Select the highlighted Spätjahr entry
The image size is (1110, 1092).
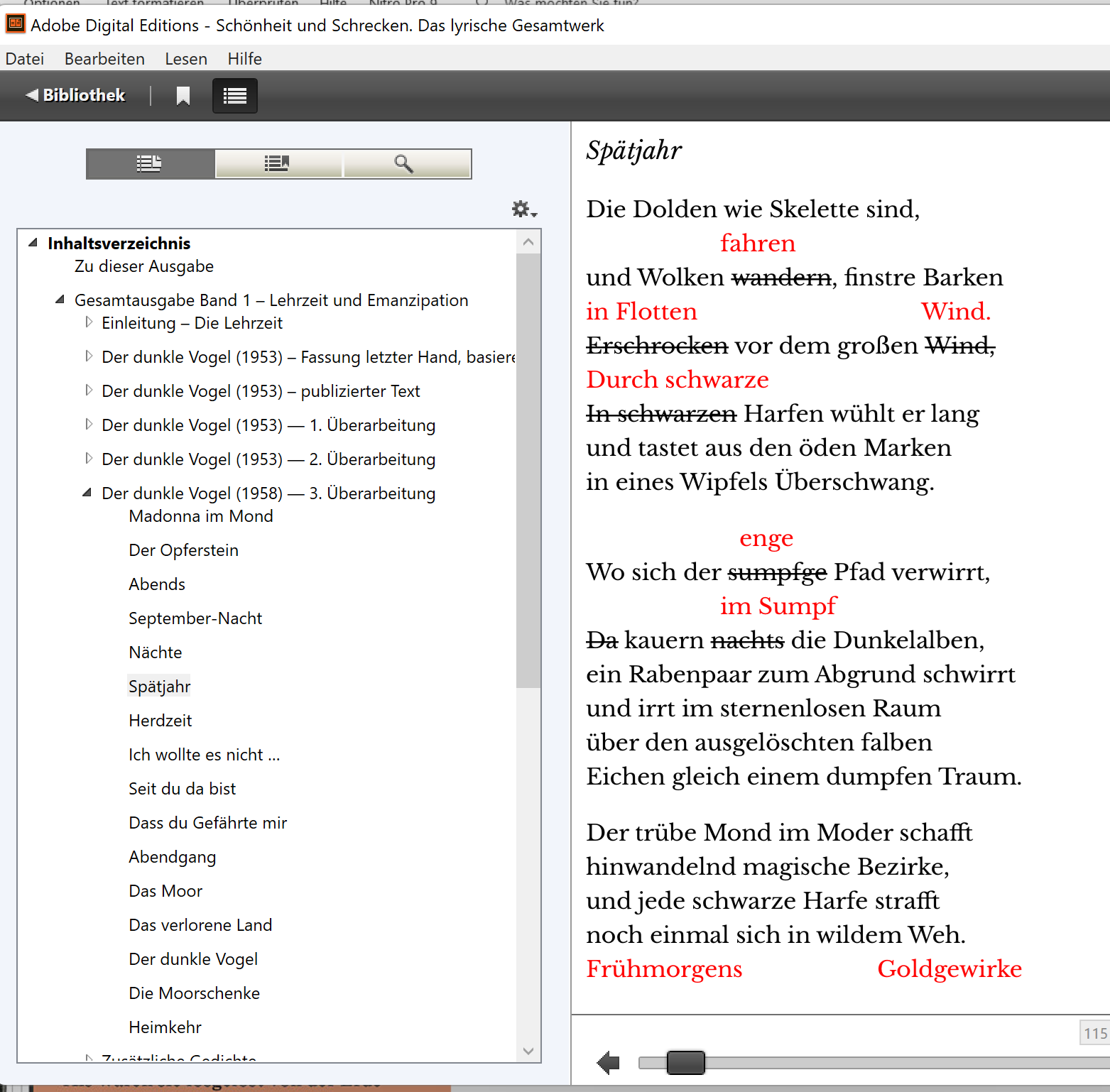[x=159, y=687]
